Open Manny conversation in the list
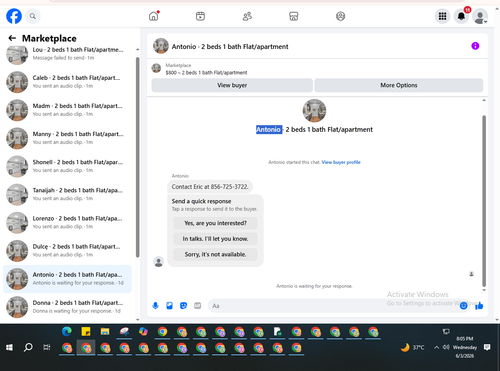500x371 pixels. point(68,138)
